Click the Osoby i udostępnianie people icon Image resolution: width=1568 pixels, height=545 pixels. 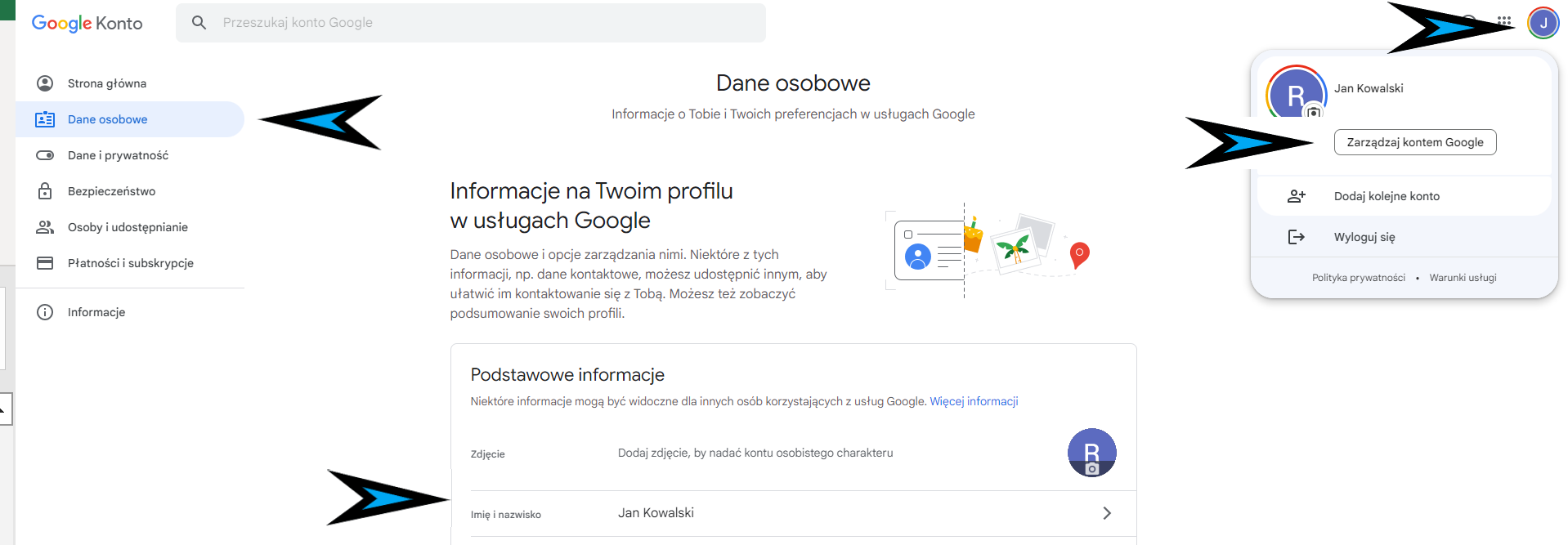click(x=45, y=227)
